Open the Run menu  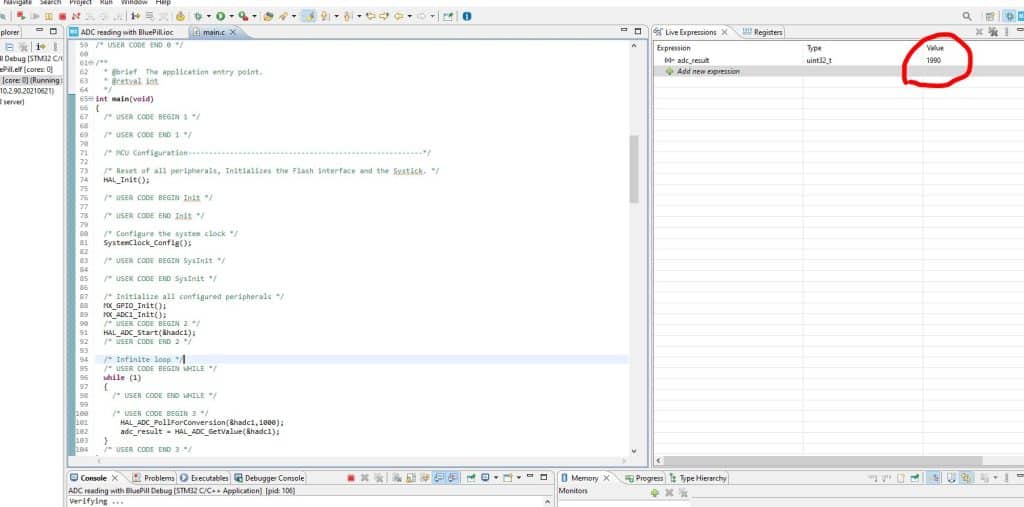(106, 3)
